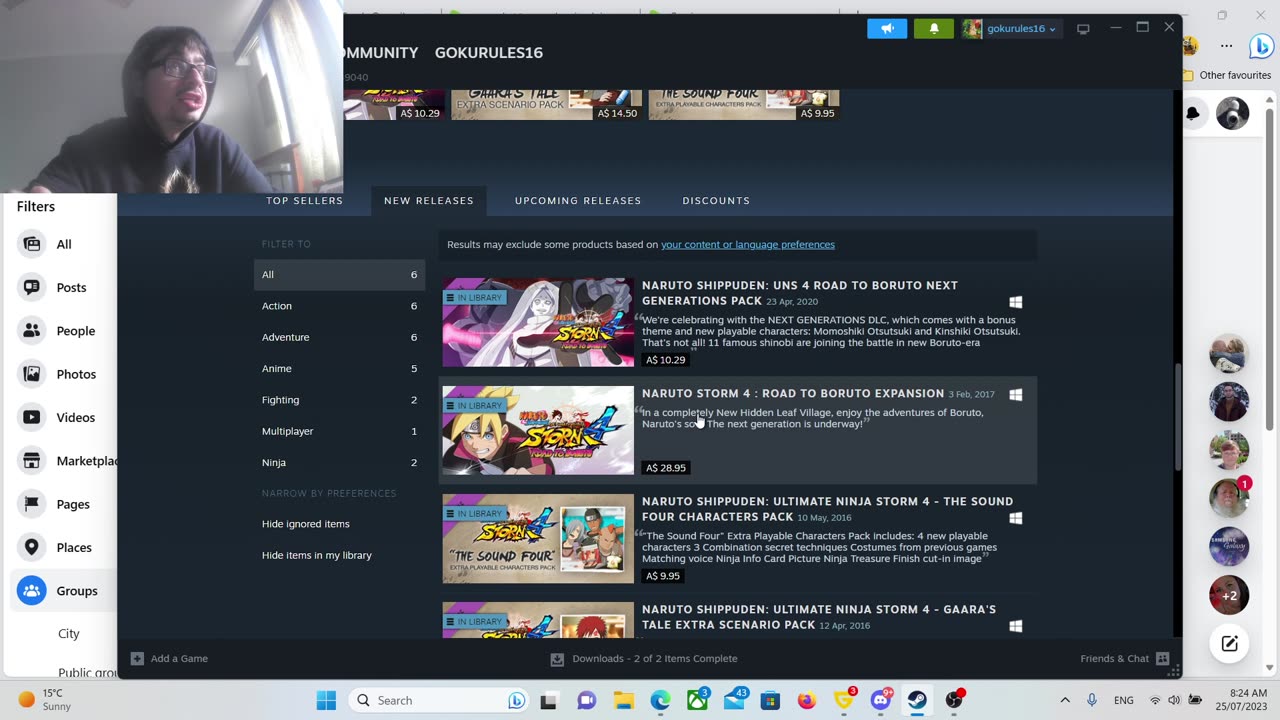
Task: Open Gaara's Tale Extra Scenario Pack title
Action: pos(818,617)
